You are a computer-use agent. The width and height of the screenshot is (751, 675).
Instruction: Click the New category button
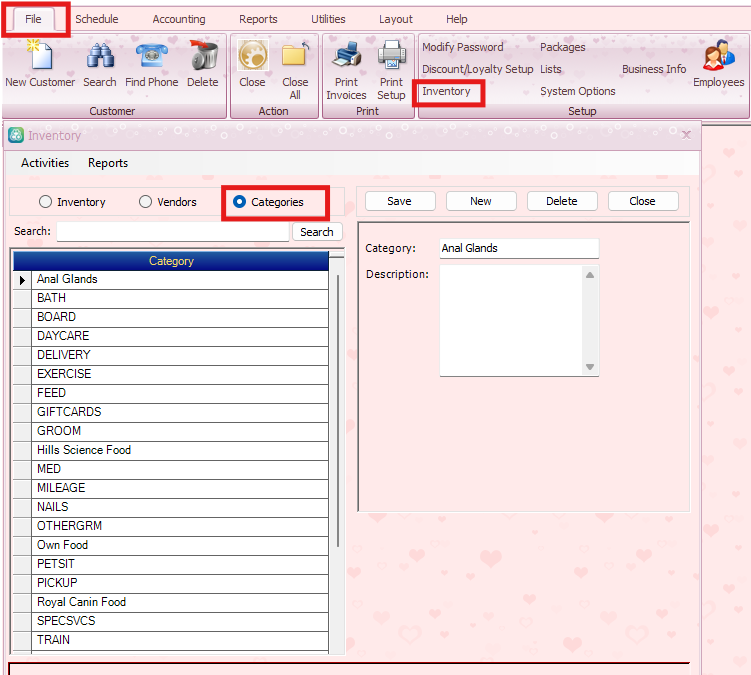(481, 201)
